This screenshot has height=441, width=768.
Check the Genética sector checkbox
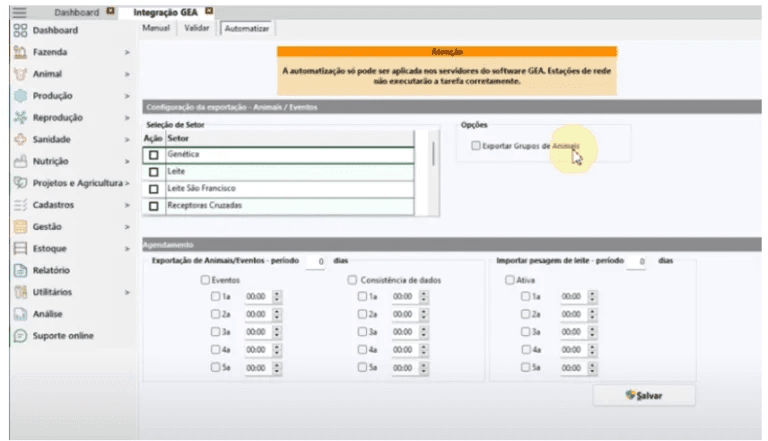[154, 155]
